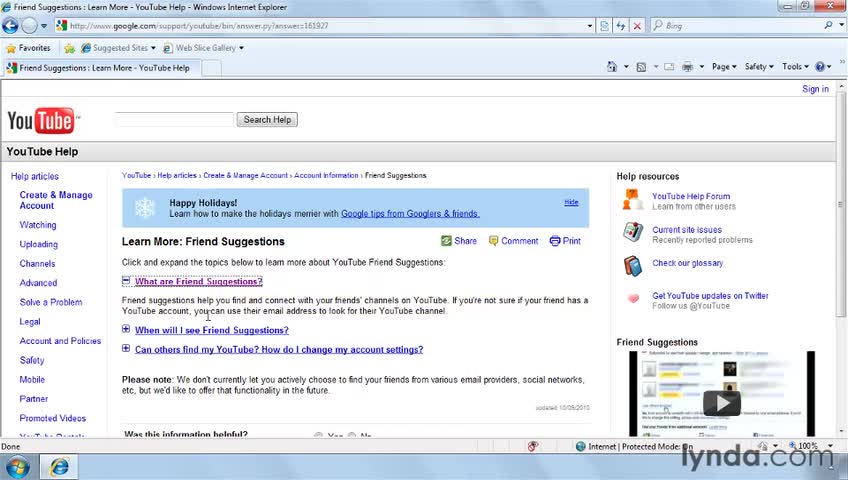Open the address bar history dropdown
848x480 pixels.
589,25
